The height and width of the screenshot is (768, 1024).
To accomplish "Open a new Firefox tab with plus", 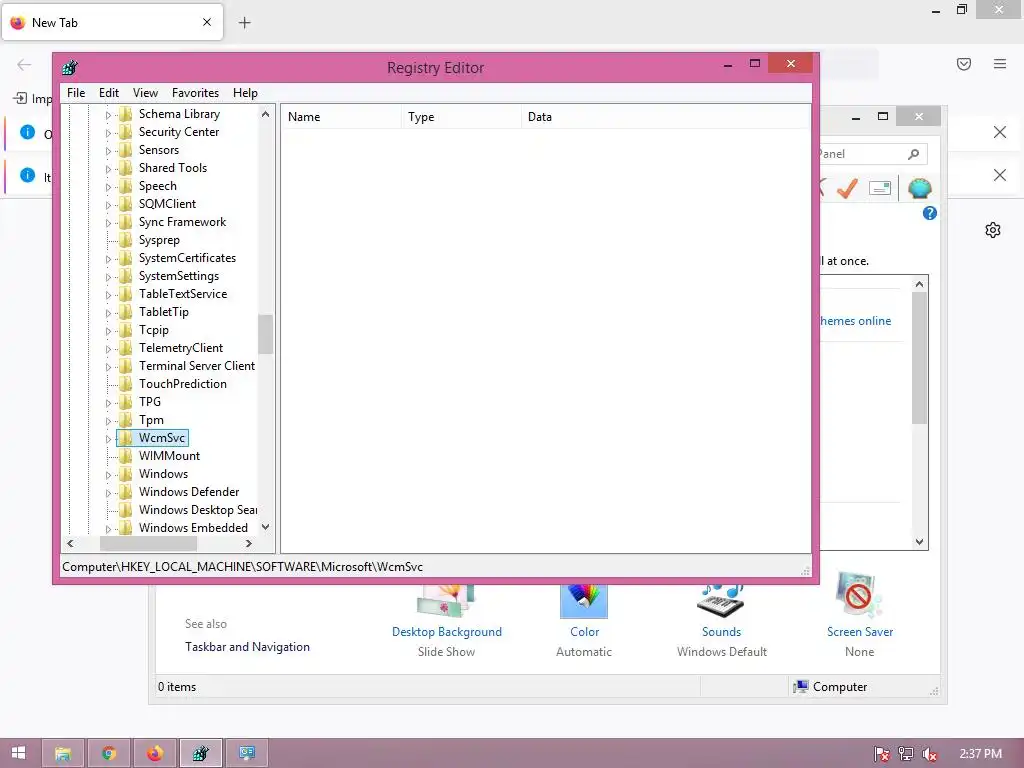I will click(x=244, y=23).
